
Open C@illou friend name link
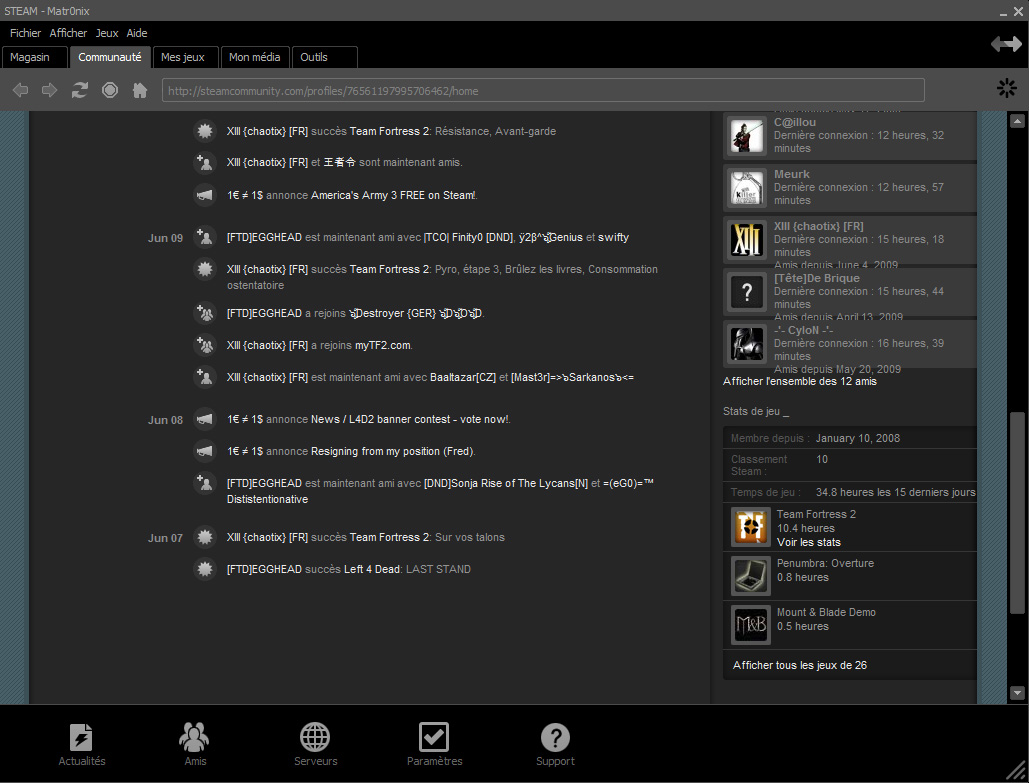795,122
